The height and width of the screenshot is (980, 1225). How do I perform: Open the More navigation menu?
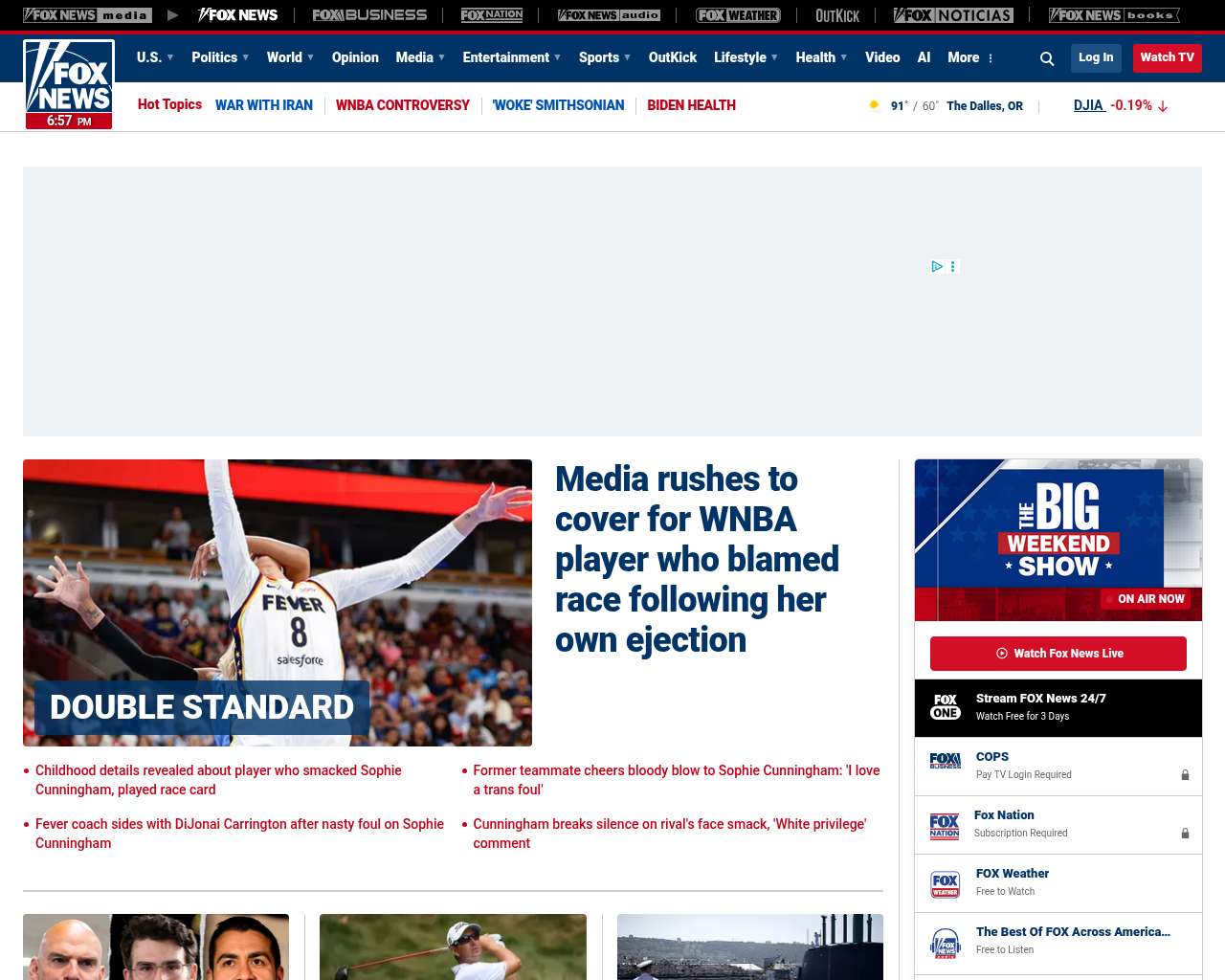pyautogui.click(x=964, y=57)
